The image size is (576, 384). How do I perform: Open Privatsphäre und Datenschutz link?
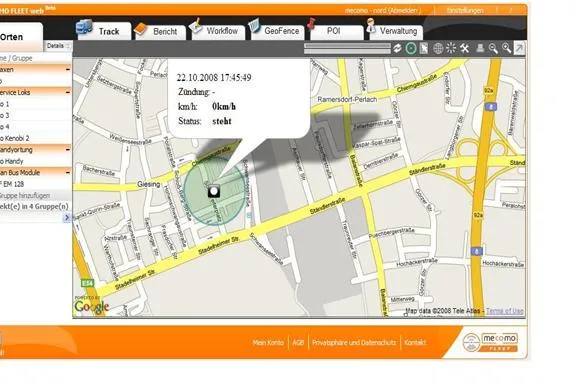click(354, 342)
